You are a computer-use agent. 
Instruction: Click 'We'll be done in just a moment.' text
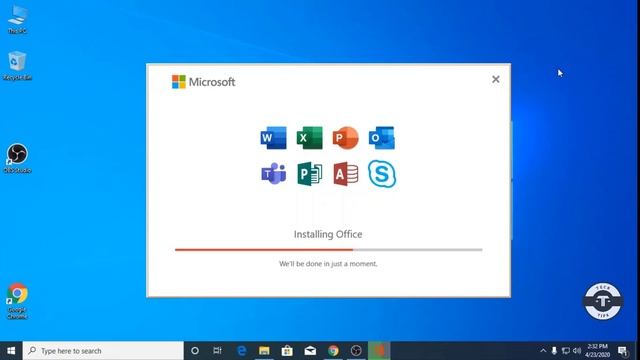(x=328, y=264)
